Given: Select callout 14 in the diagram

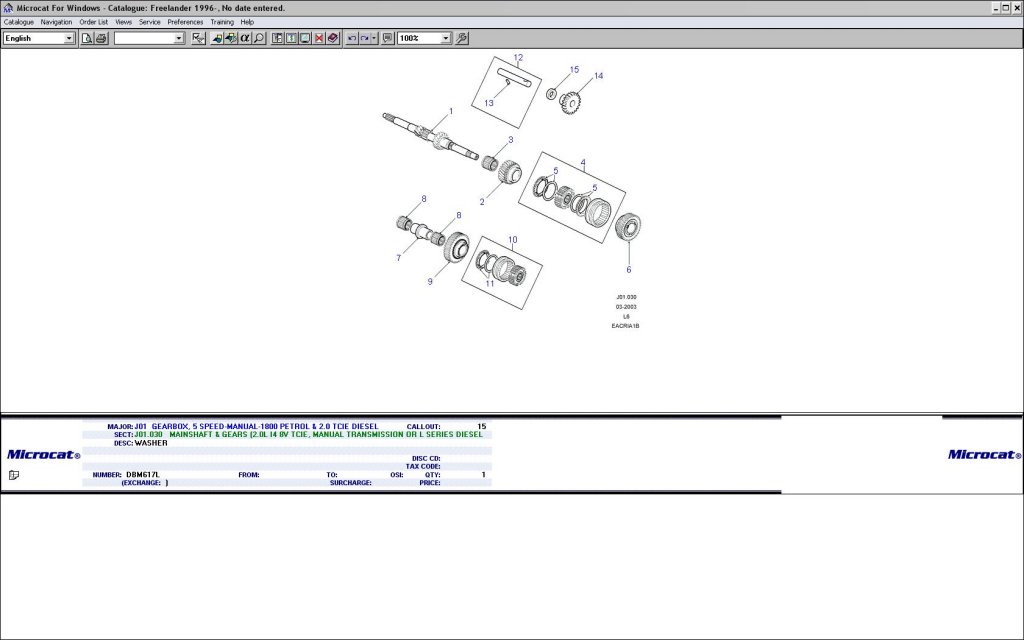Looking at the screenshot, I should coord(598,76).
